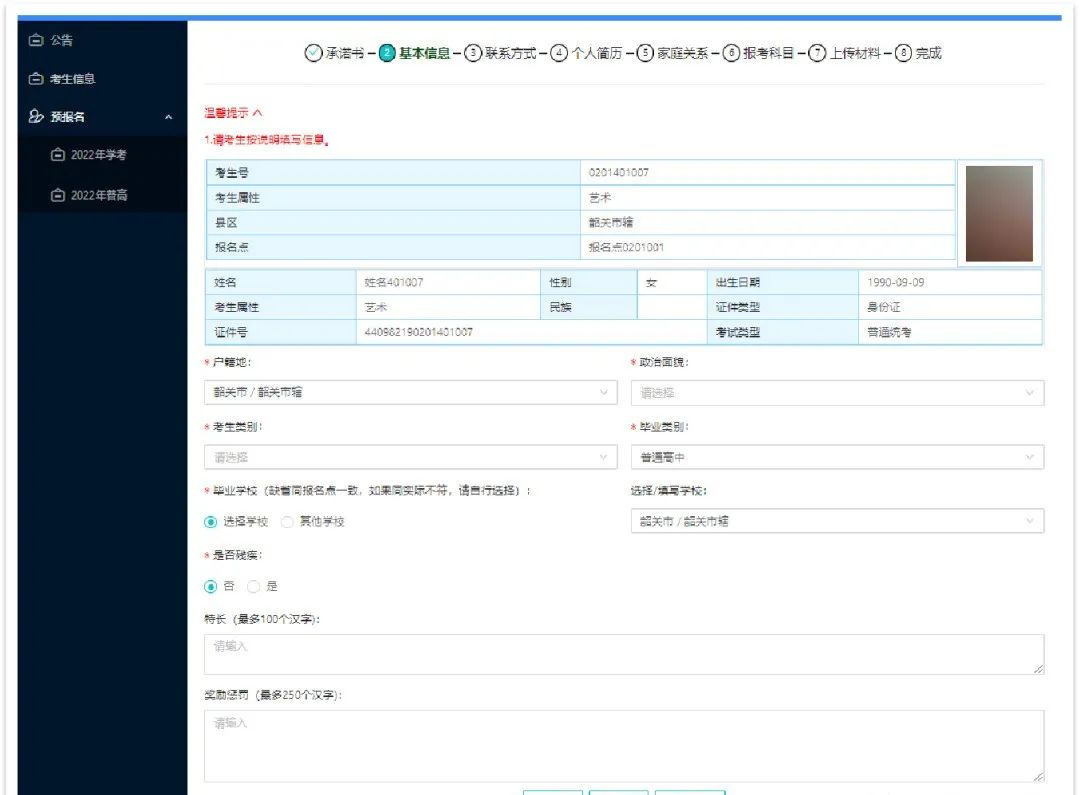1080x795 pixels.
Task: Select the 2022年学考 item icon
Action: (x=59, y=155)
